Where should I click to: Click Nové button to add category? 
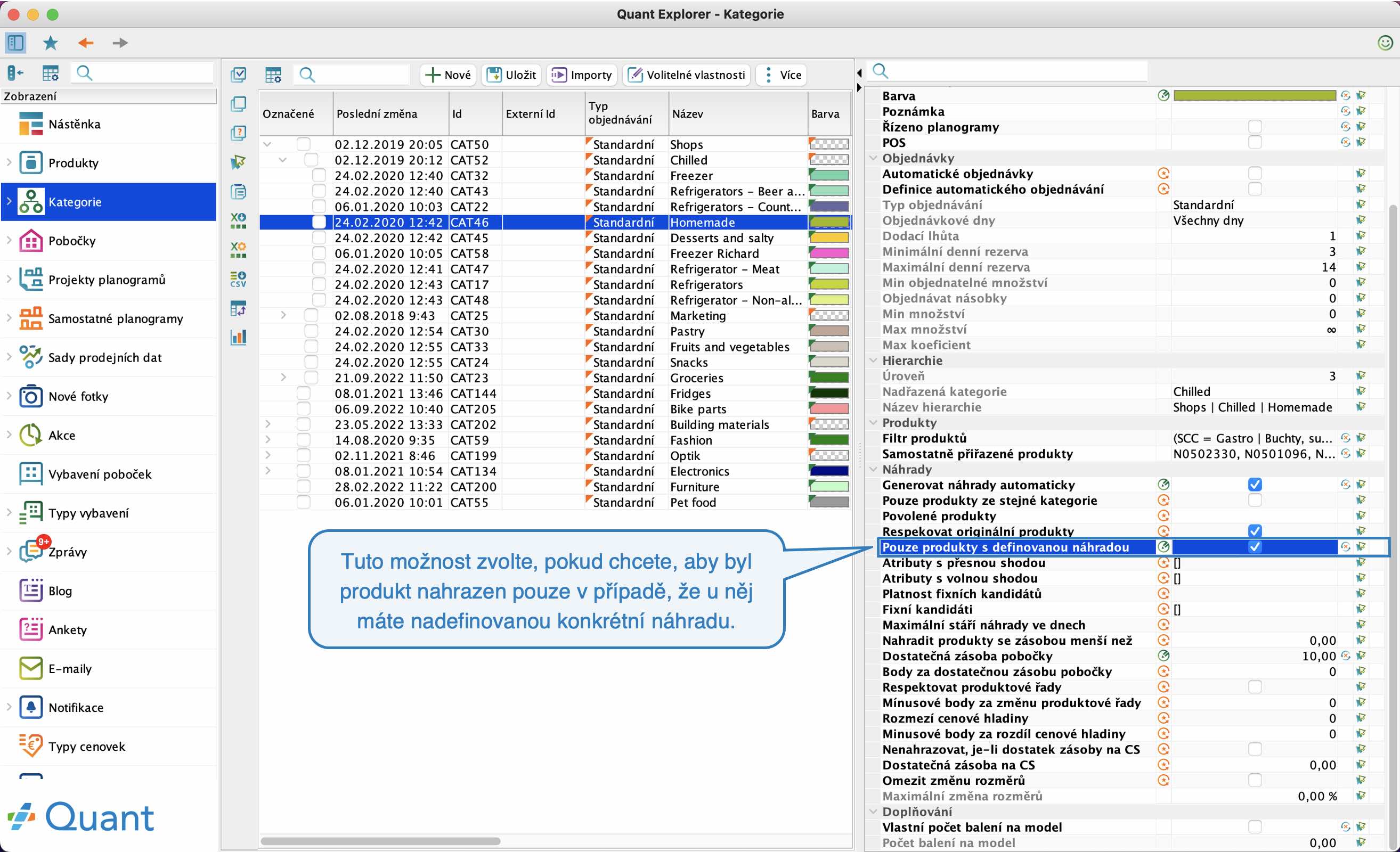[x=447, y=75]
